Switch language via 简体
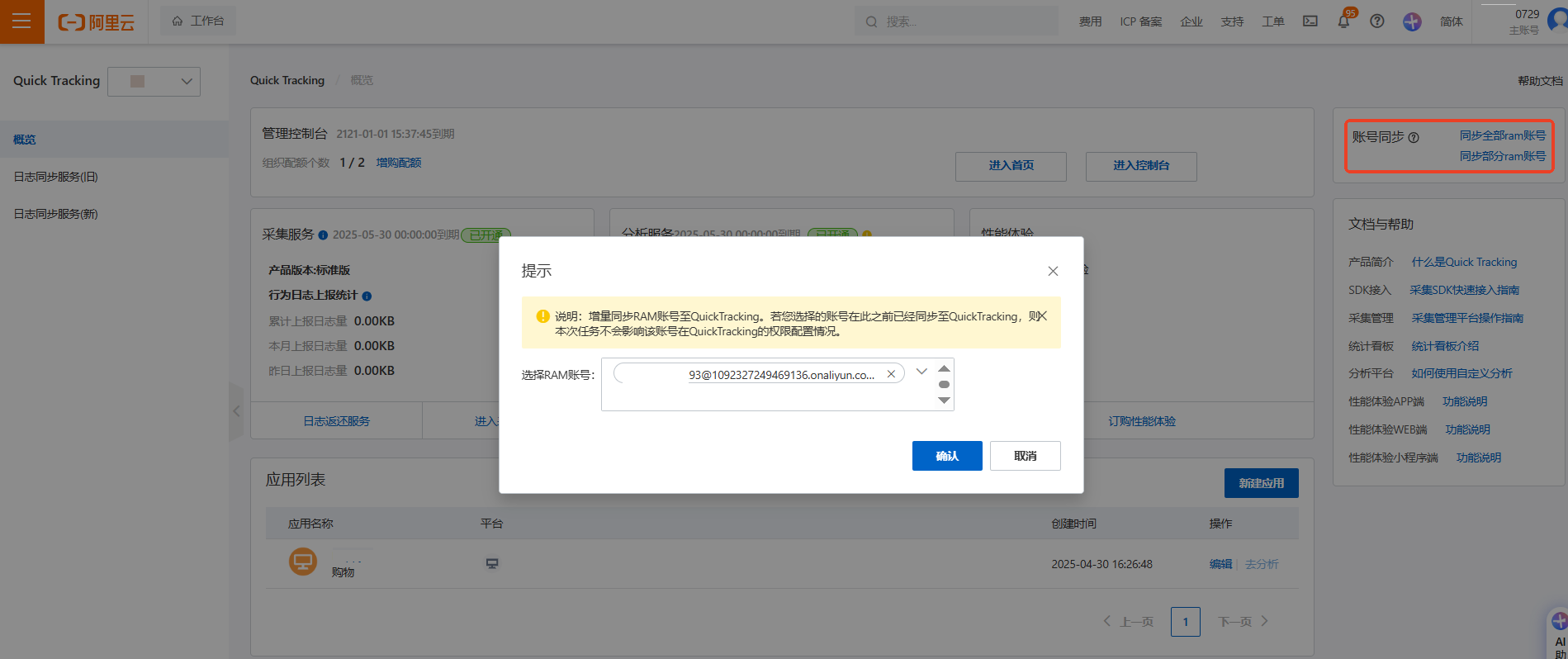This screenshot has width=1568, height=659. [1452, 21]
